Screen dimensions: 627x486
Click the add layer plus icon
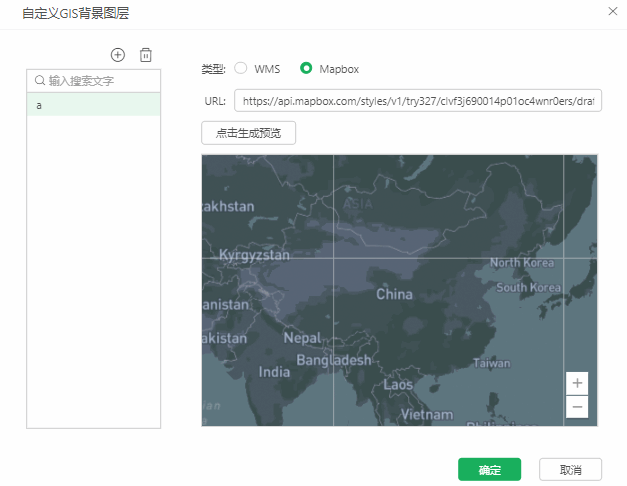[x=117, y=55]
